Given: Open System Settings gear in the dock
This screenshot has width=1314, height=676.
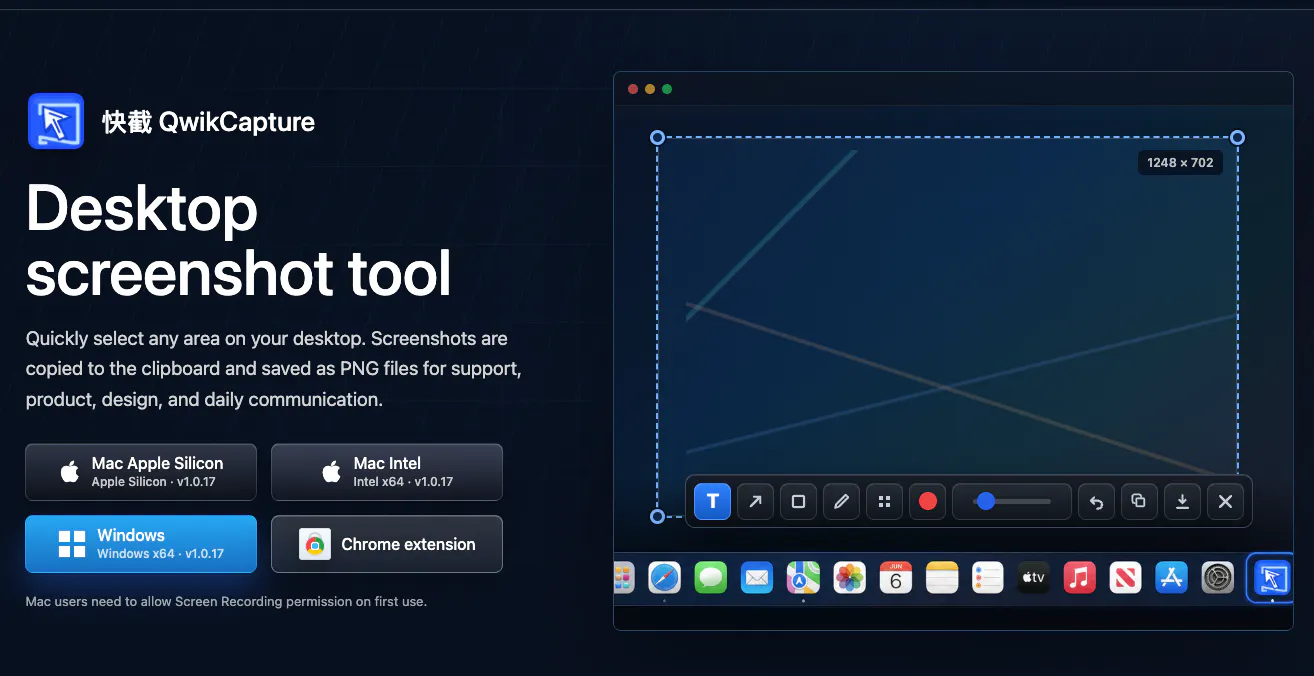Looking at the screenshot, I should pos(1218,577).
